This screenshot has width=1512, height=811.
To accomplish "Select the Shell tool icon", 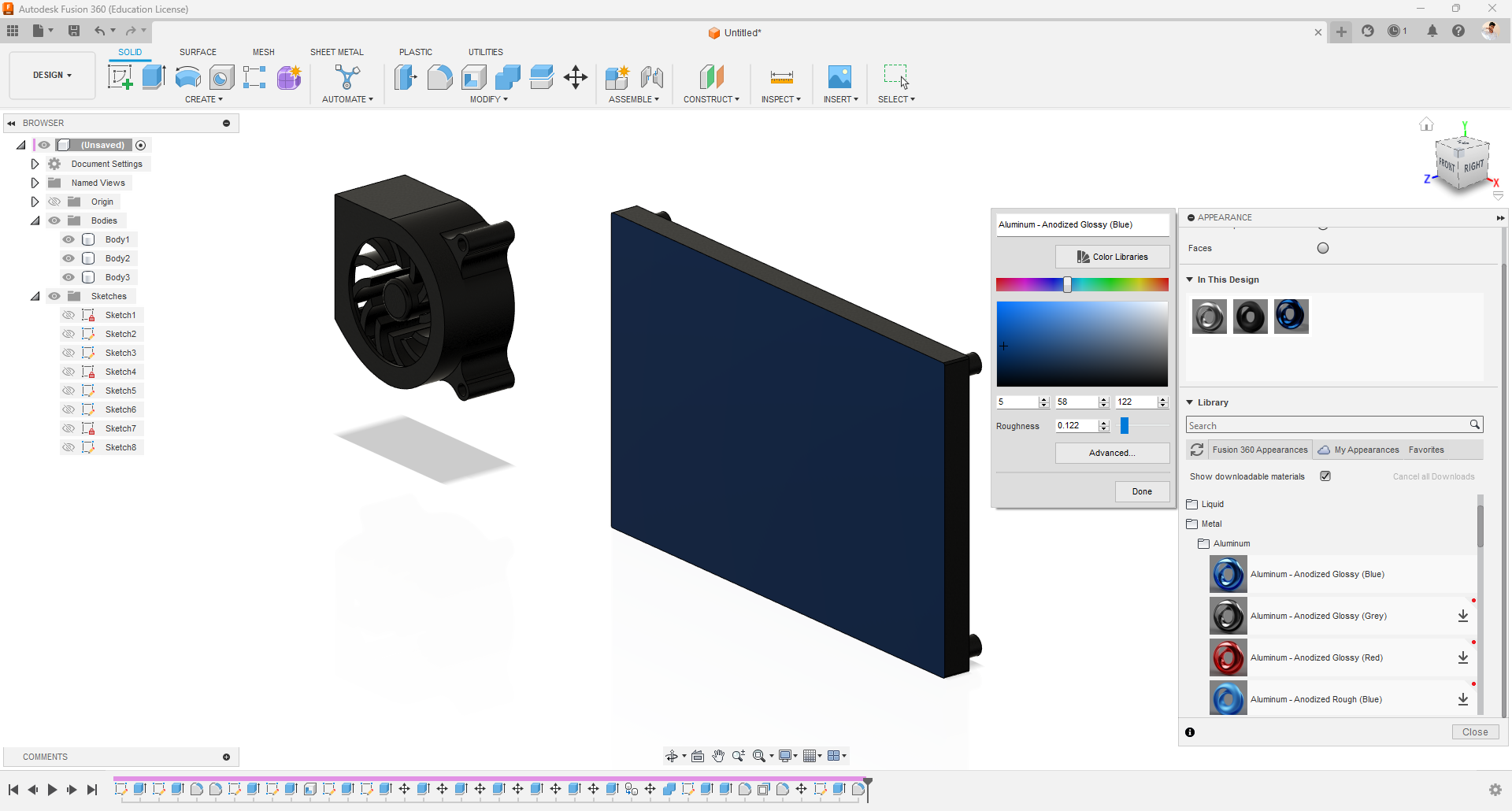I will pos(473,77).
